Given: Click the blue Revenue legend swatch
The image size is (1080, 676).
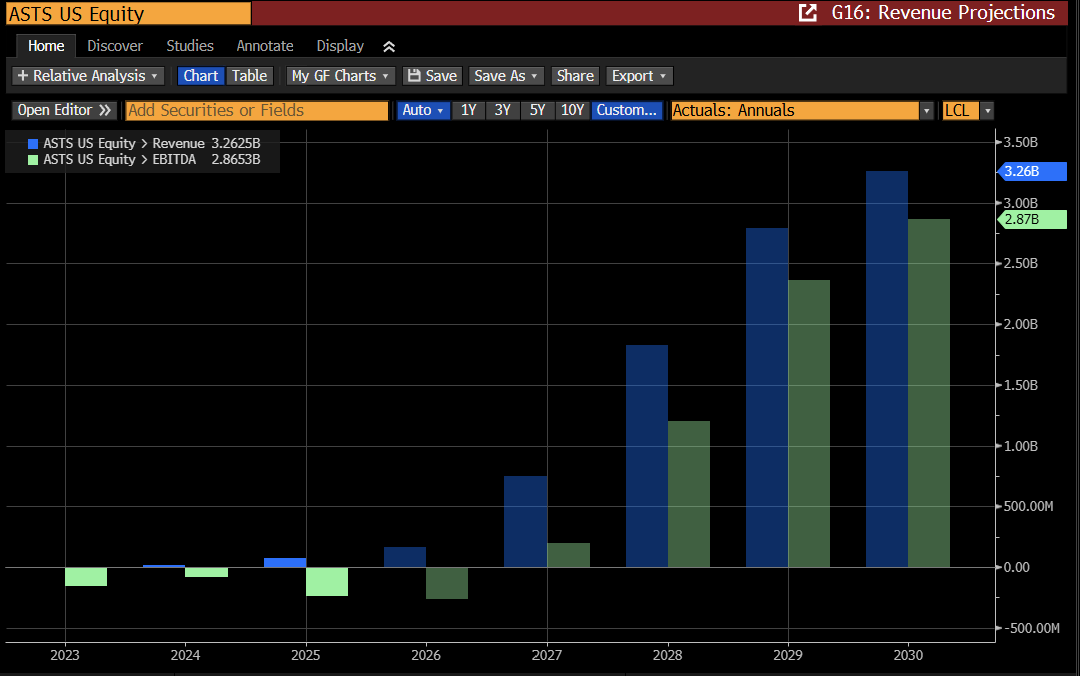Looking at the screenshot, I should [32, 144].
